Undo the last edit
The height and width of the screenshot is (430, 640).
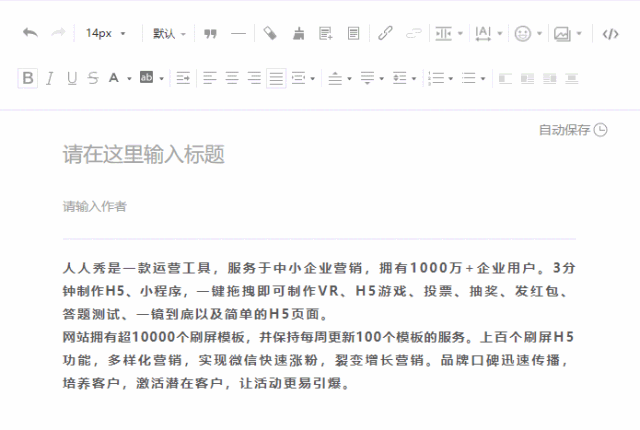(30, 33)
